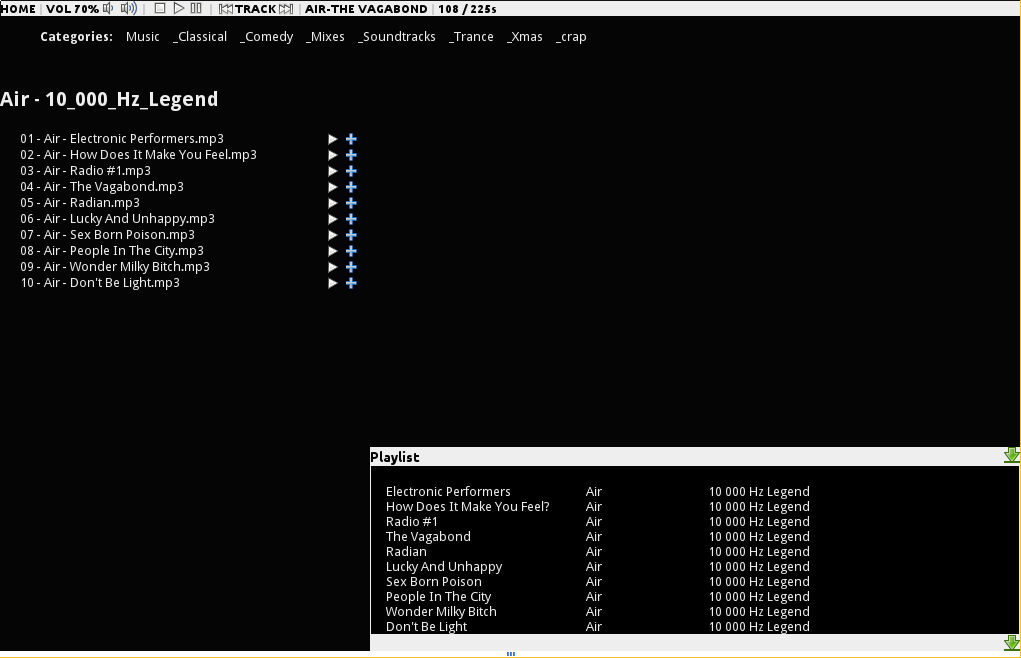Click file name 01 - Air - Electronic Performers.mp3
The image size is (1021, 658).
click(122, 139)
